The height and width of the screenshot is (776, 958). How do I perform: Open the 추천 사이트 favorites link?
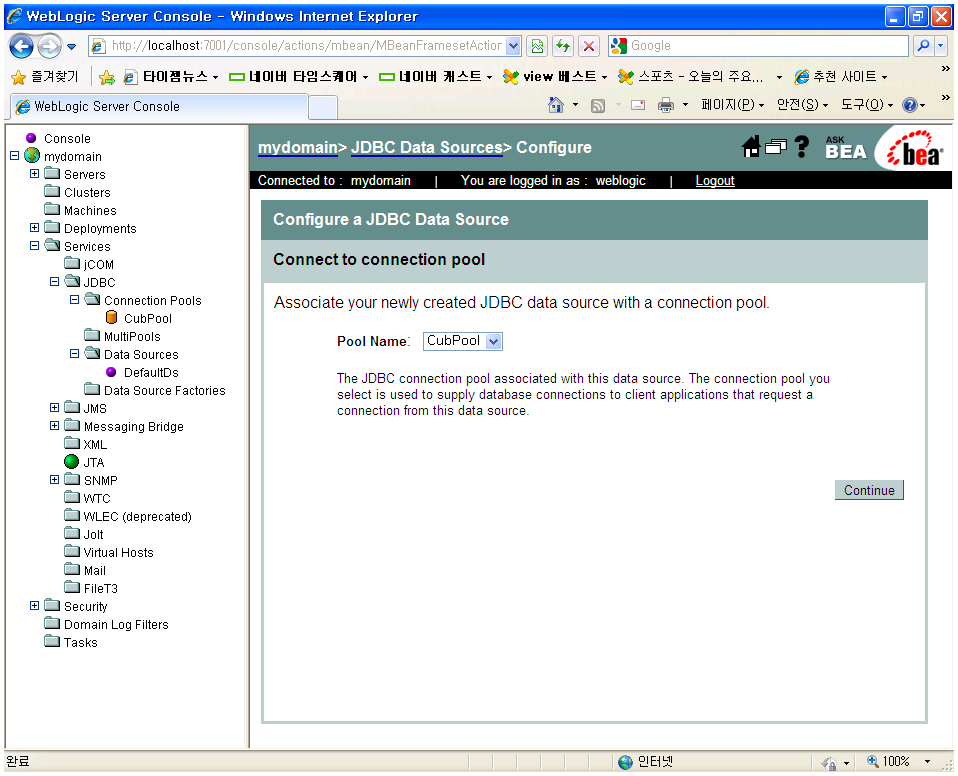[841, 77]
